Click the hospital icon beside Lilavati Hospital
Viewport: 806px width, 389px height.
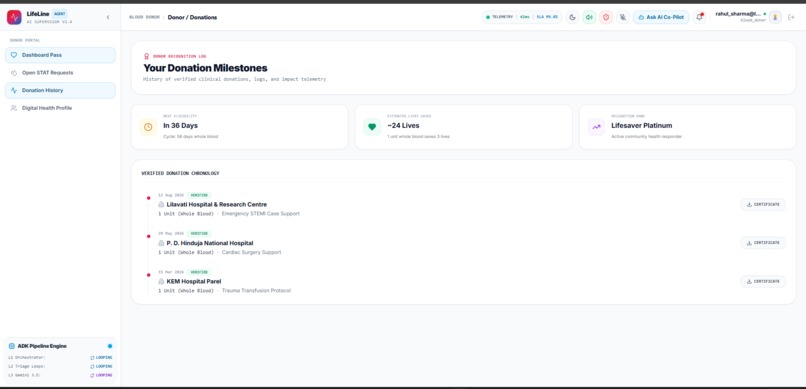pyautogui.click(x=161, y=205)
